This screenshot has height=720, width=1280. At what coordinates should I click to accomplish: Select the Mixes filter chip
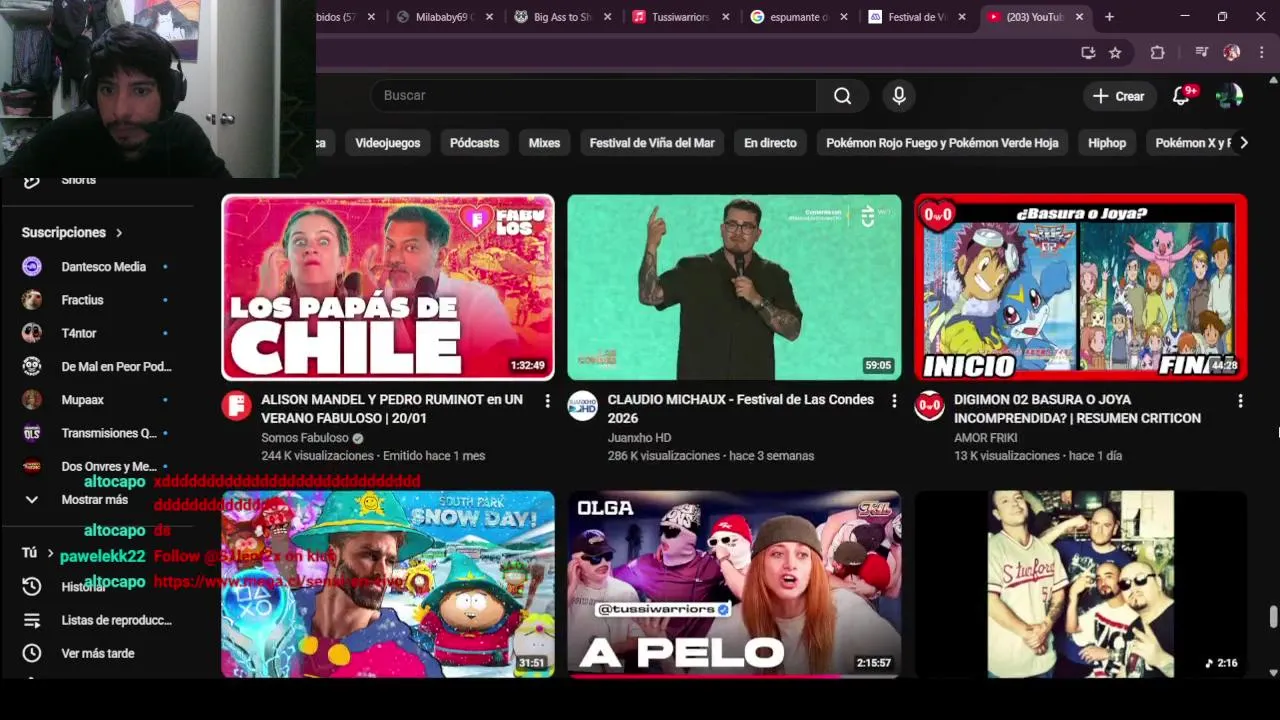544,143
